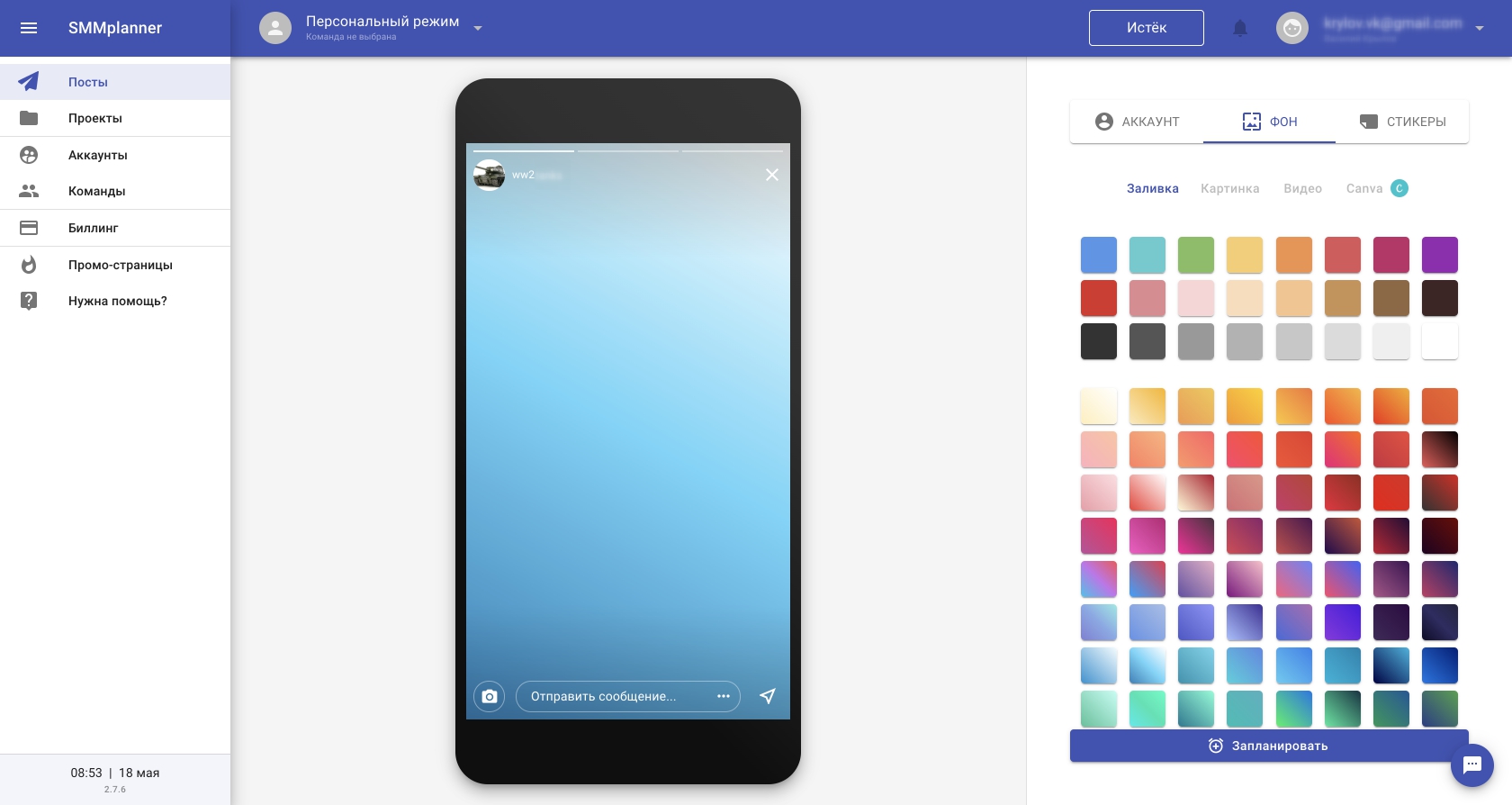The width and height of the screenshot is (1512, 805).
Task: Pick the dark brown swatch
Action: [1440, 298]
